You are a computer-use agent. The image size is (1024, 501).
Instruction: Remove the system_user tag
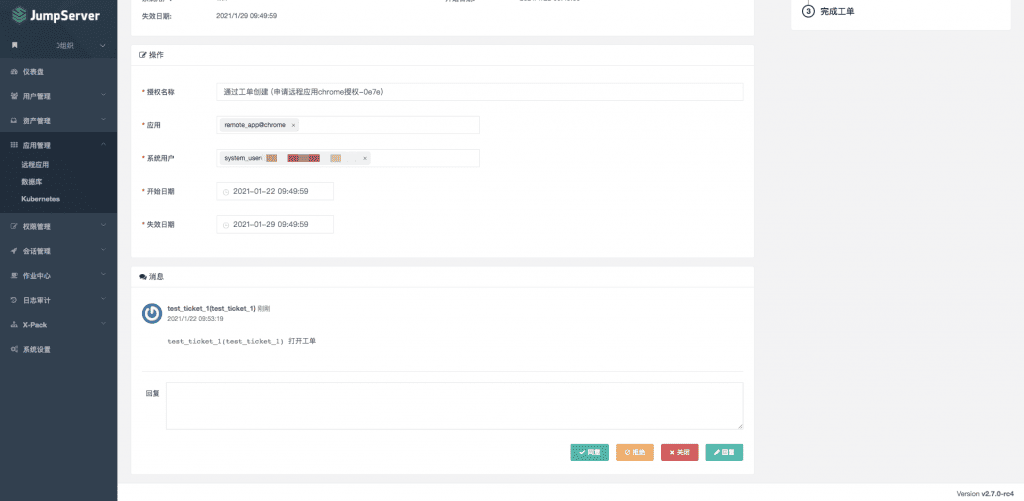(x=364, y=158)
